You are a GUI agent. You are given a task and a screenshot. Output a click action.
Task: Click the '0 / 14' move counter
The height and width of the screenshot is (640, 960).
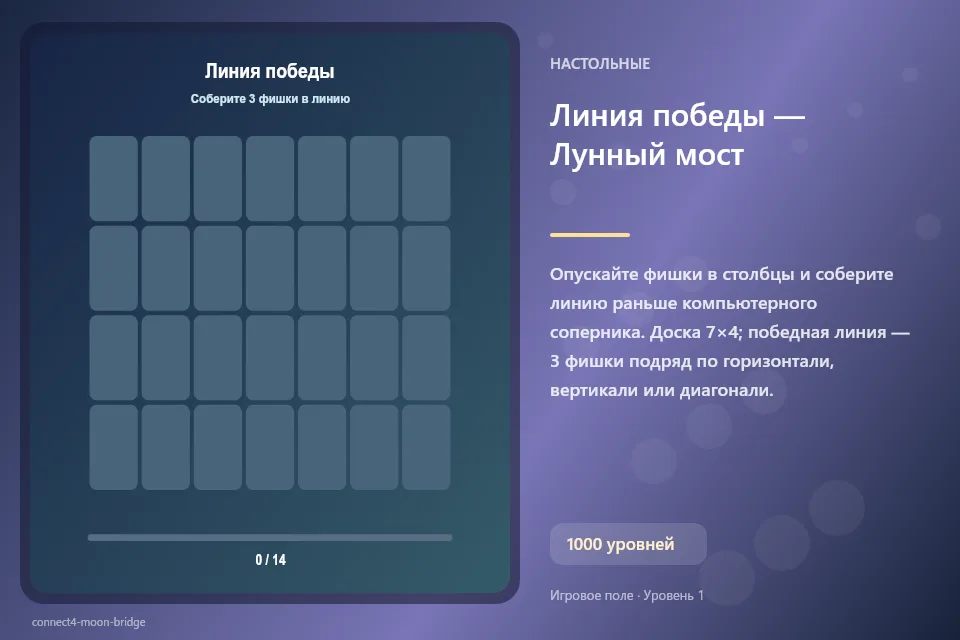(271, 560)
